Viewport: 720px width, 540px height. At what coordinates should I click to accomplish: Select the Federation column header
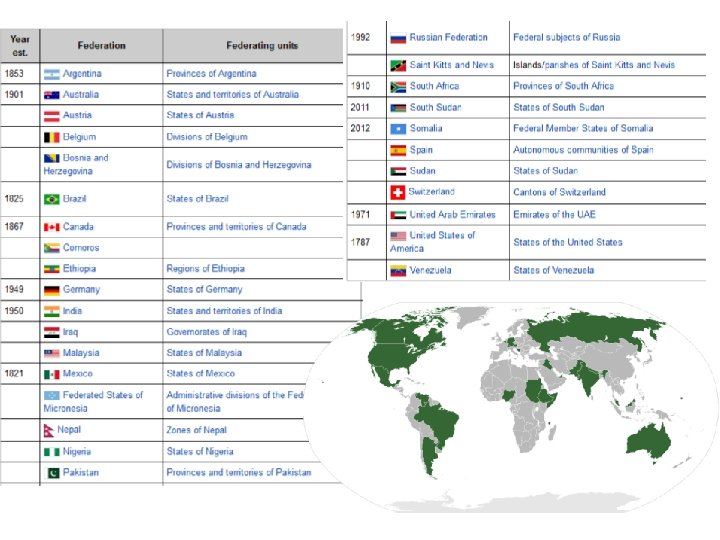click(101, 46)
